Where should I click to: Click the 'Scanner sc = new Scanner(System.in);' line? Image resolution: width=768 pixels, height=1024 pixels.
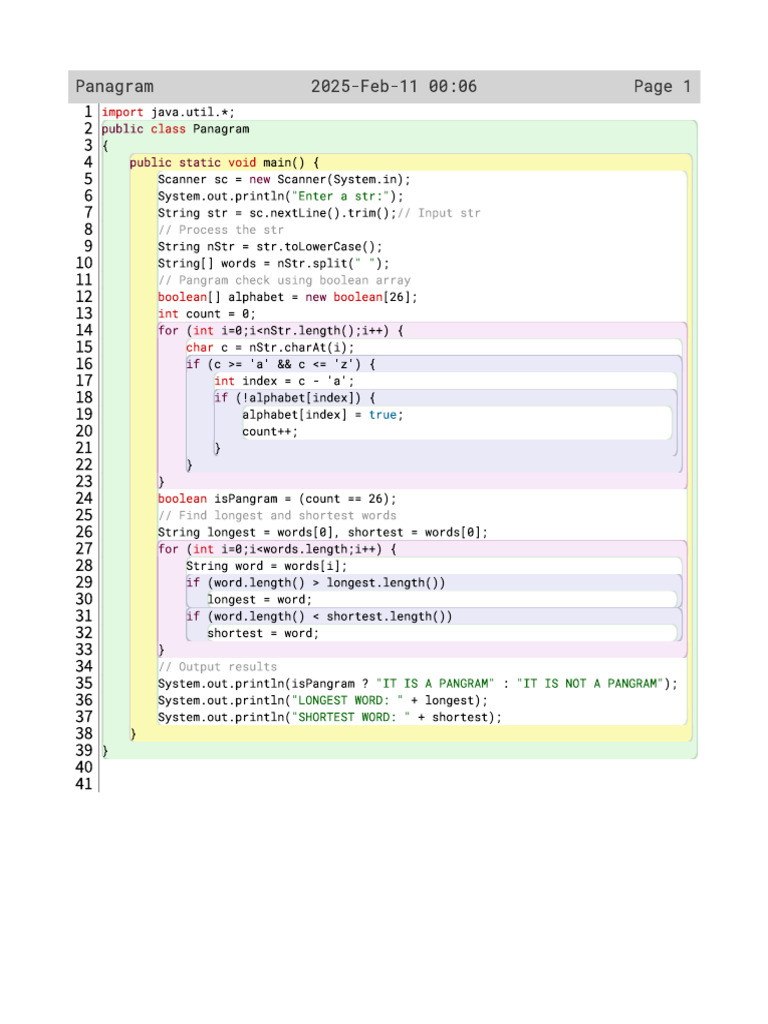284,180
